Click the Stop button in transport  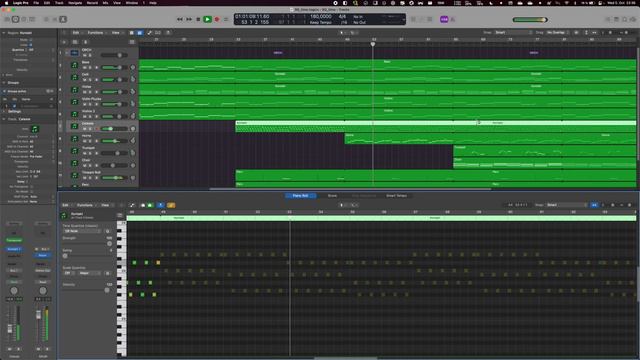198,19
